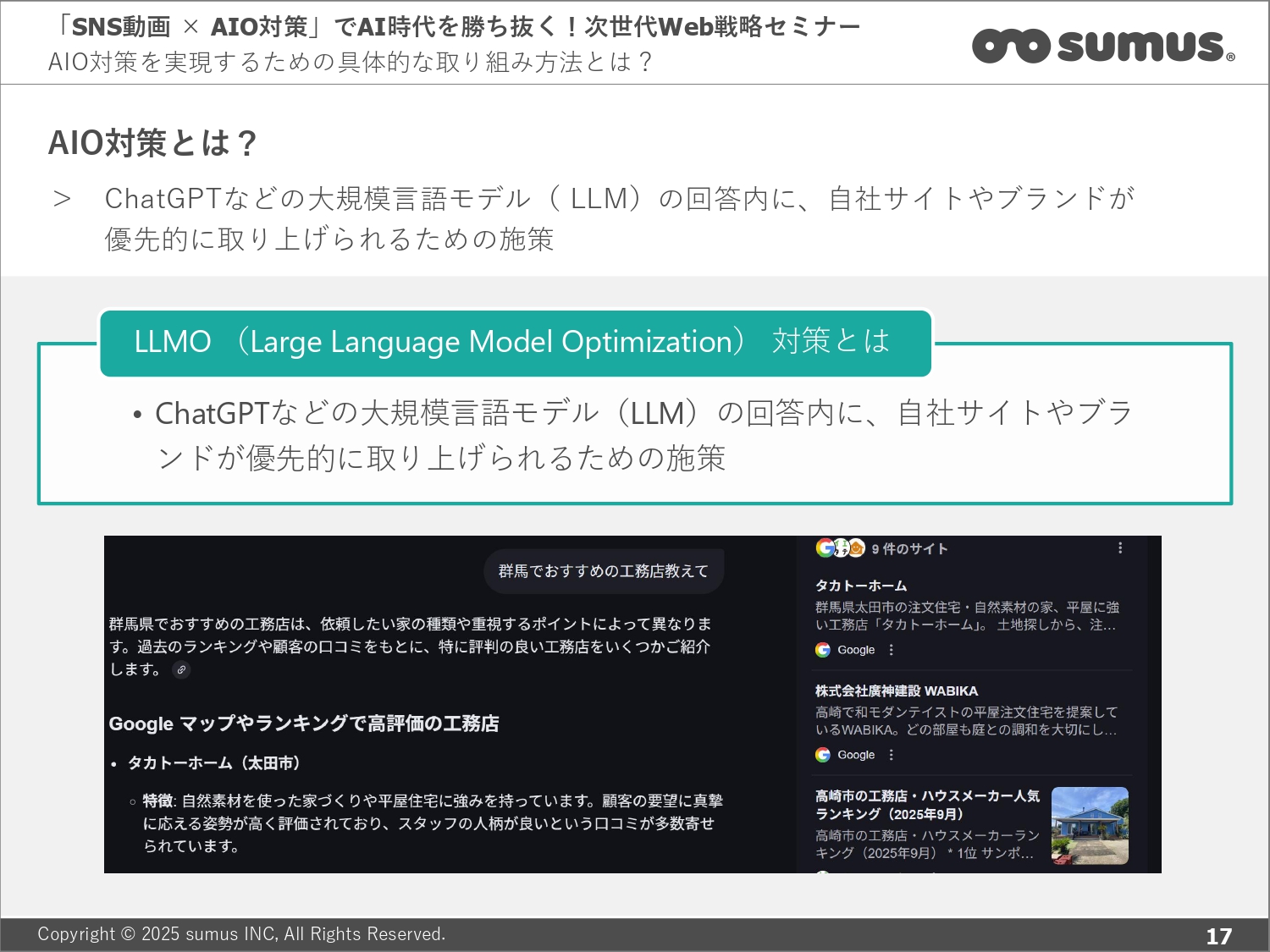Open the overflow menu atop the sites panel
The width and height of the screenshot is (1270, 952).
[1119, 548]
